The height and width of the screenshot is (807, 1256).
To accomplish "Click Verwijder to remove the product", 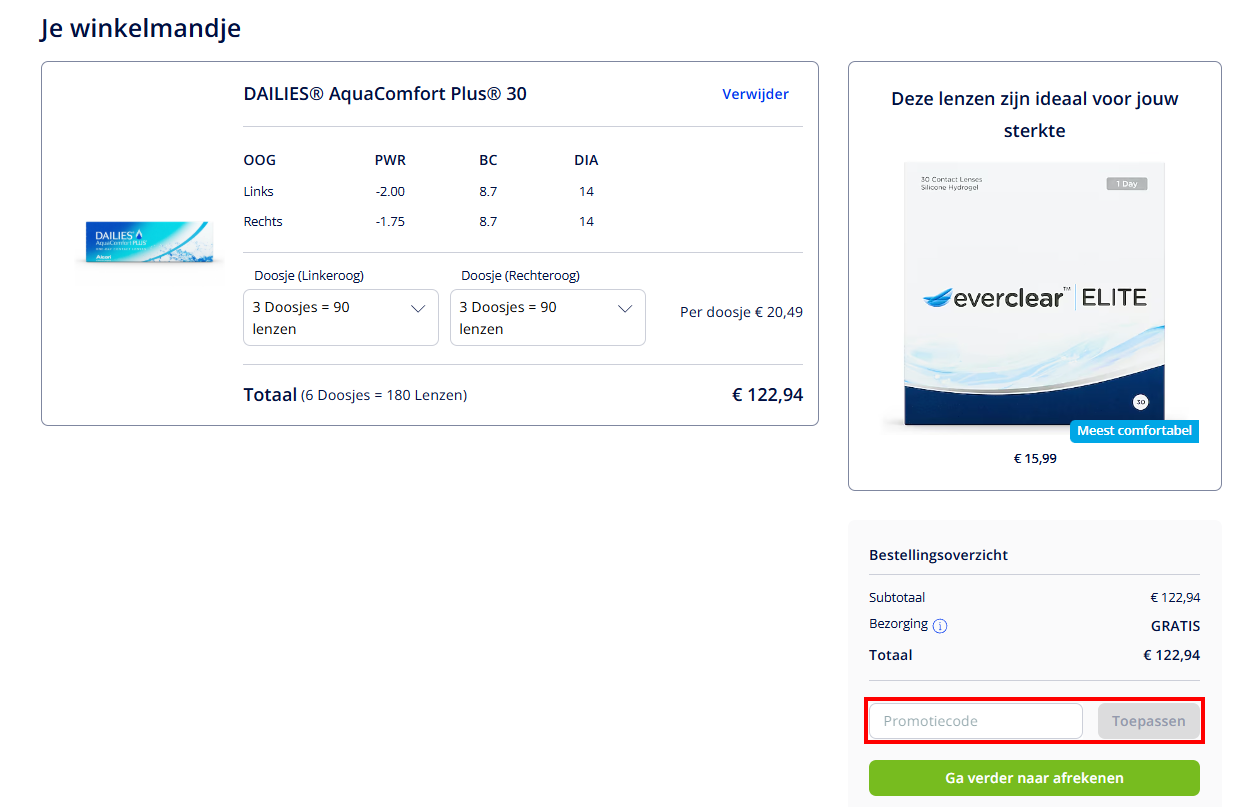I will (x=755, y=94).
